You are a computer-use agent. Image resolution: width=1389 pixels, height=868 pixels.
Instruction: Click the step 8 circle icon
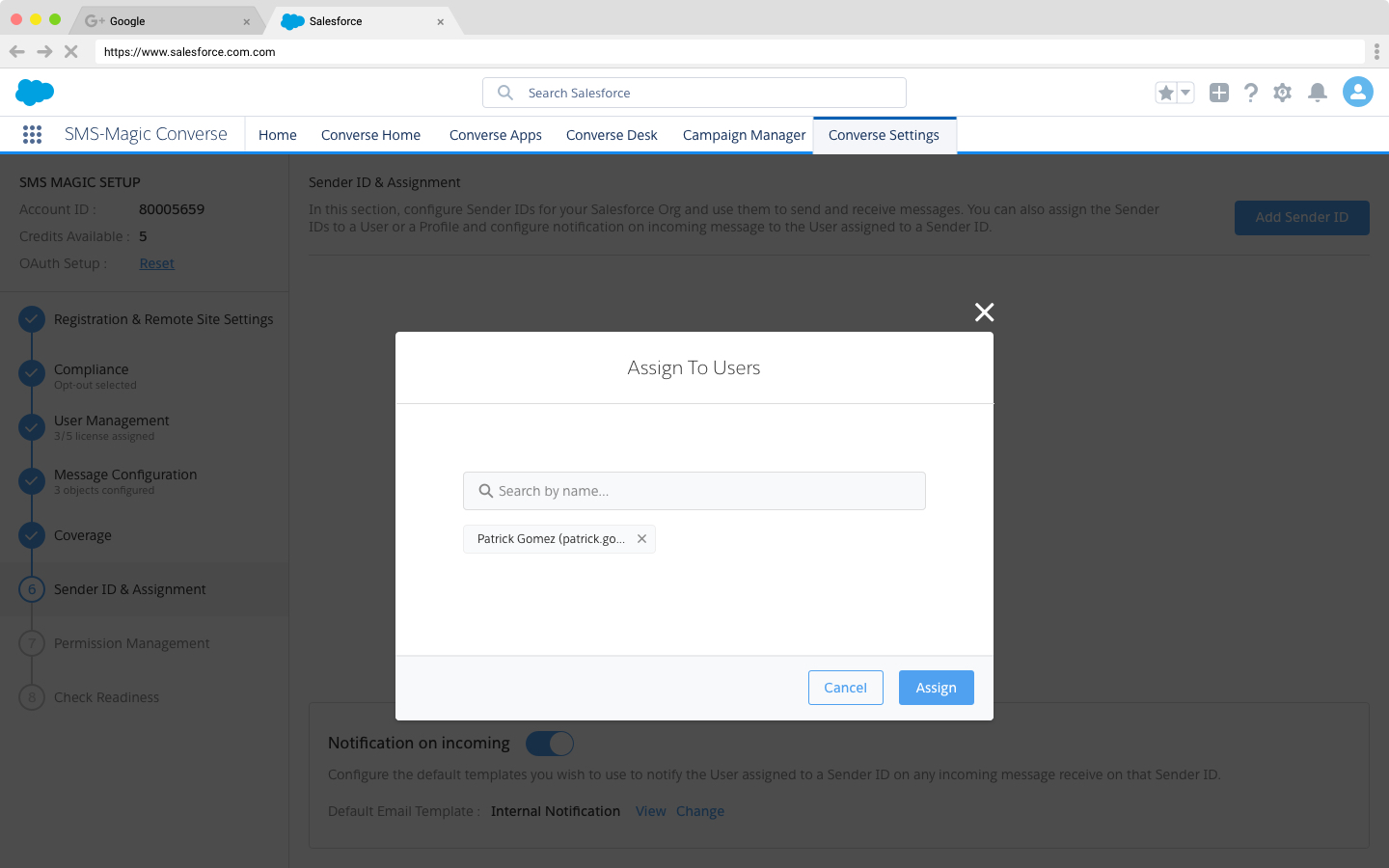[x=32, y=697]
